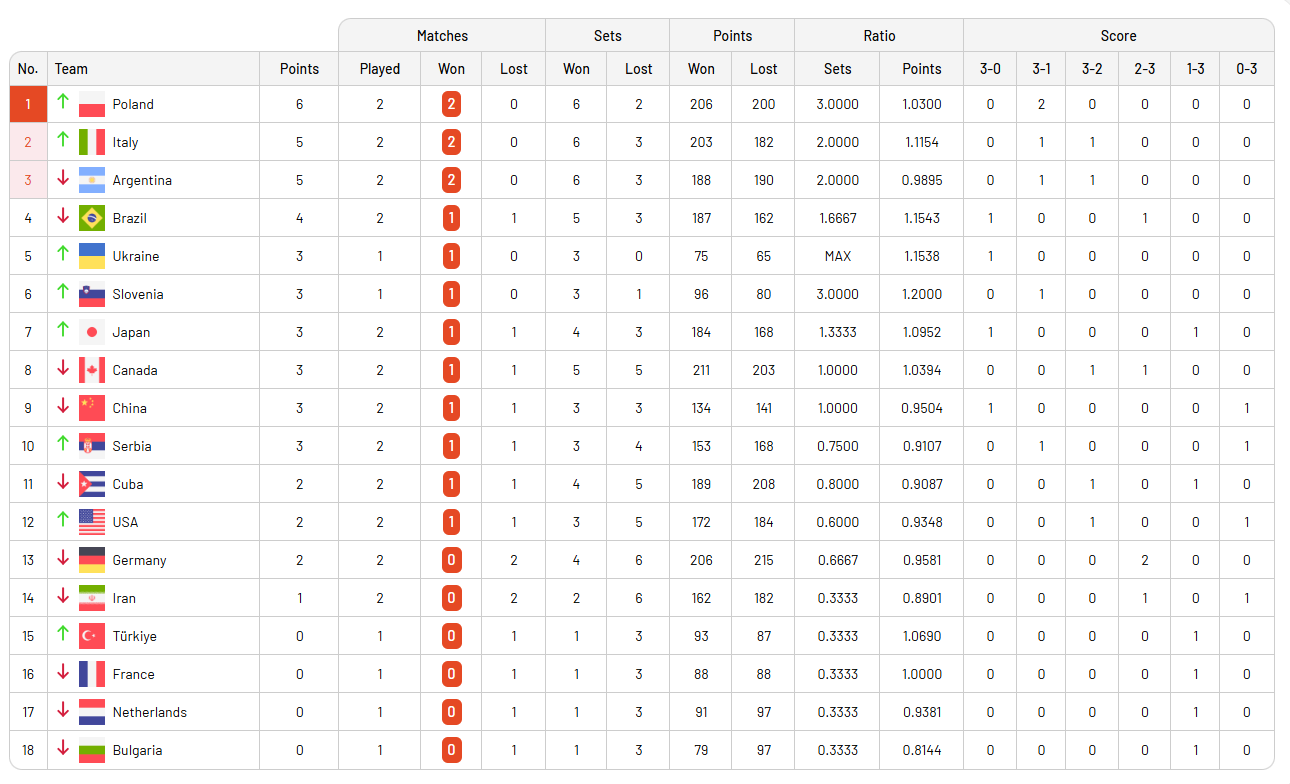Image resolution: width=1290 pixels, height=784 pixels.
Task: Click Italy's green up arrow
Action: tap(63, 141)
